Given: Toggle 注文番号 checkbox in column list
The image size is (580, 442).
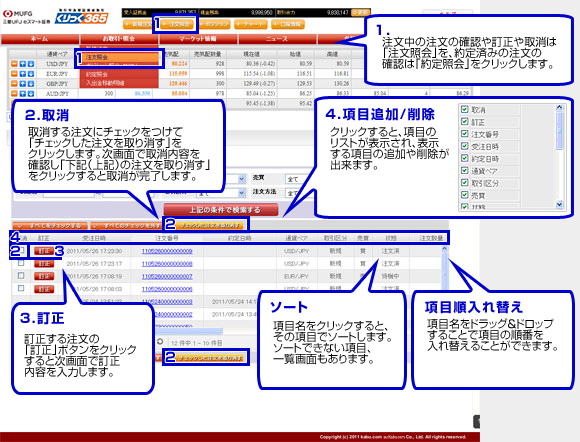Looking at the screenshot, I should coord(465,134).
